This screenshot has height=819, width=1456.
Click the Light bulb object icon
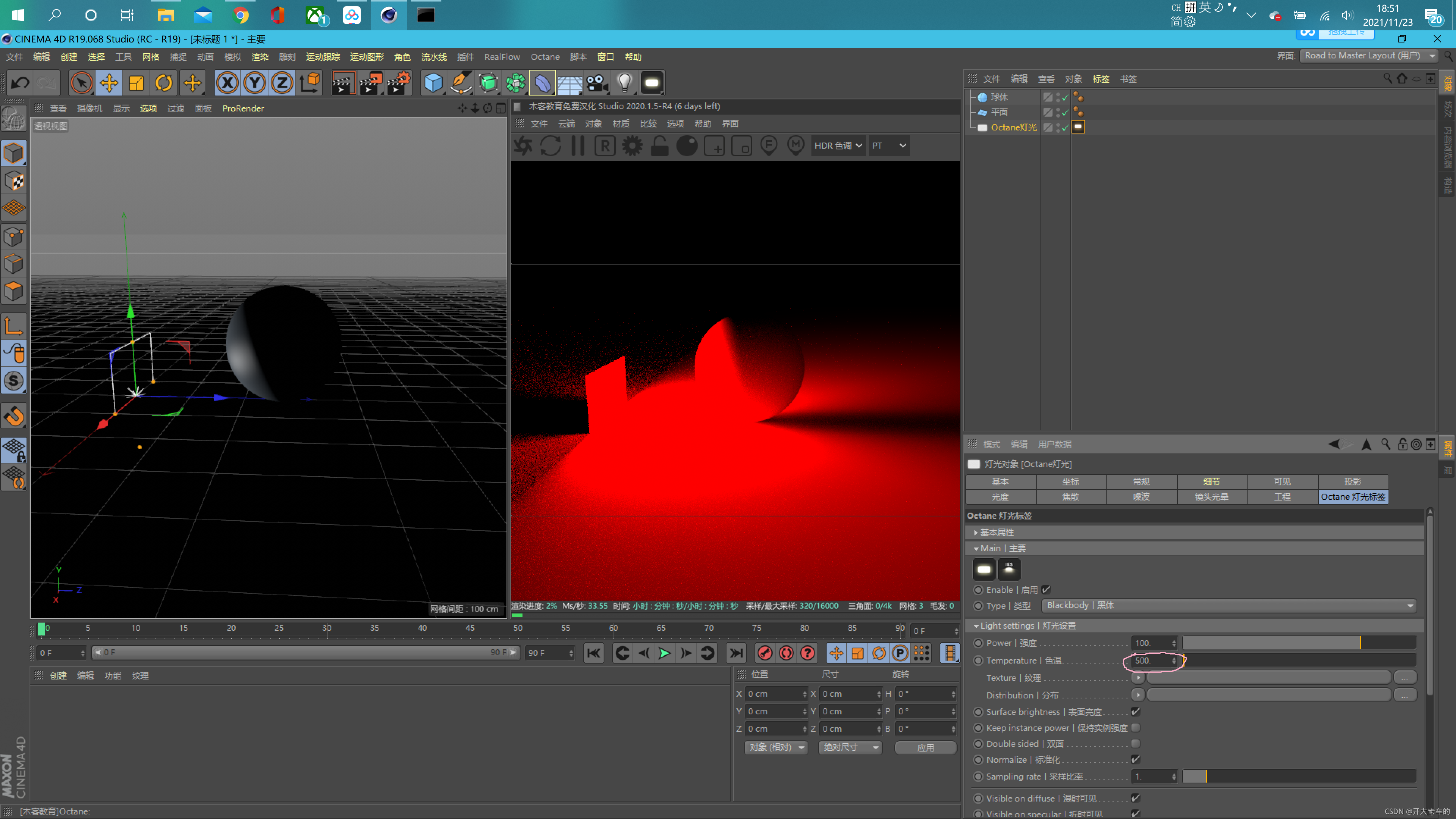(624, 83)
